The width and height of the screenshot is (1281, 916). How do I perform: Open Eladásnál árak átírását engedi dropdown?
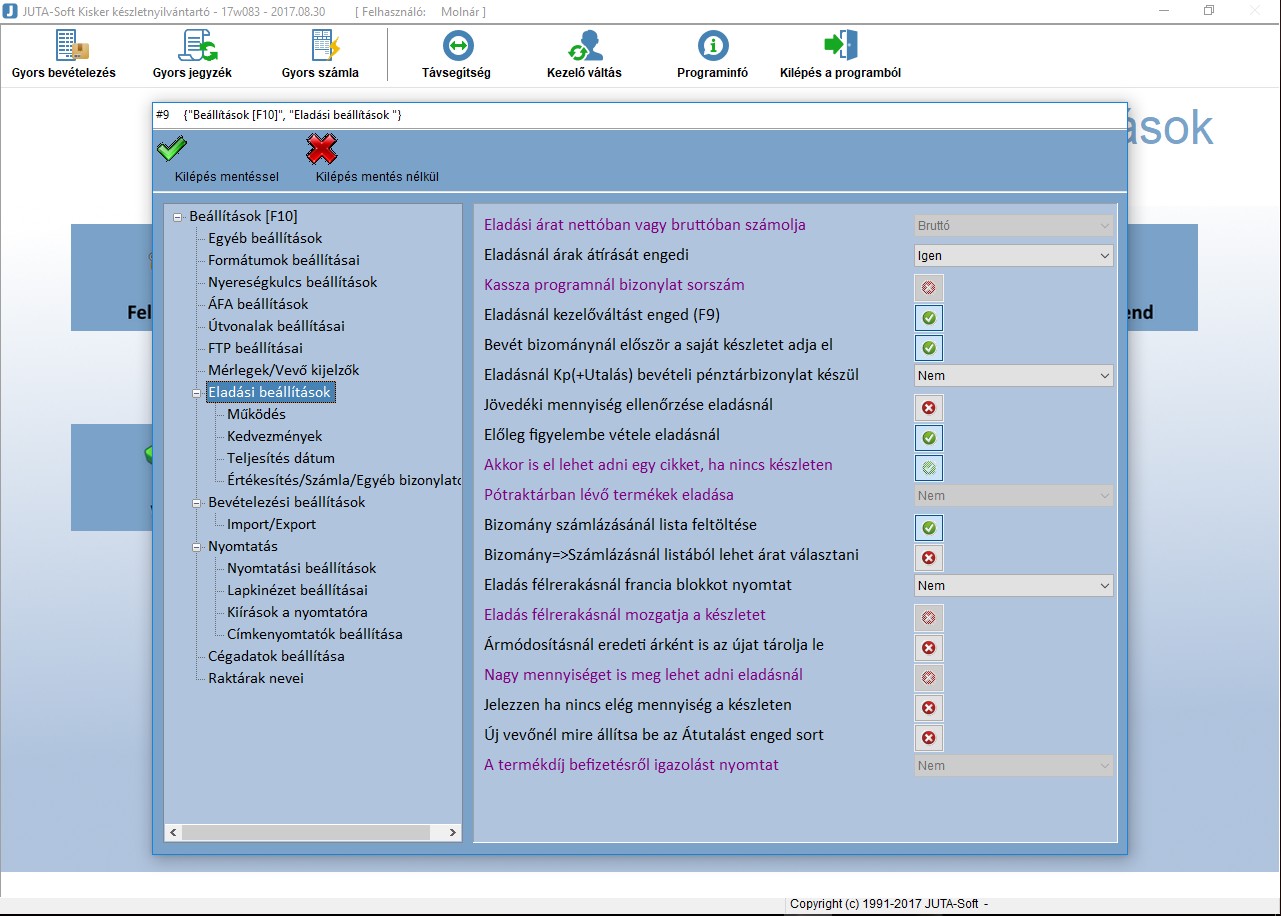point(1013,256)
